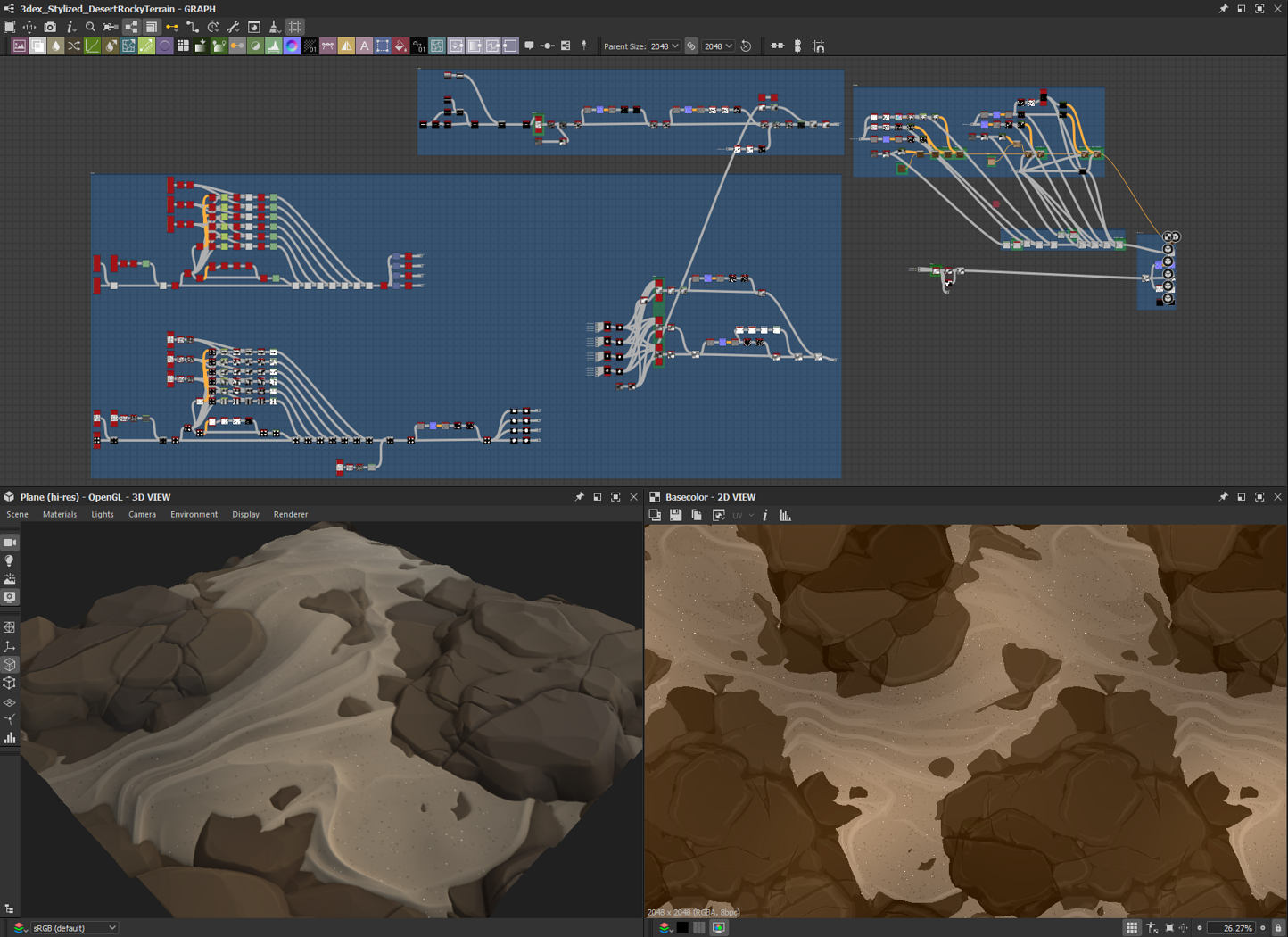The width and height of the screenshot is (1288, 937).
Task: Open the UV dropdown in the 2D view
Action: (742, 515)
